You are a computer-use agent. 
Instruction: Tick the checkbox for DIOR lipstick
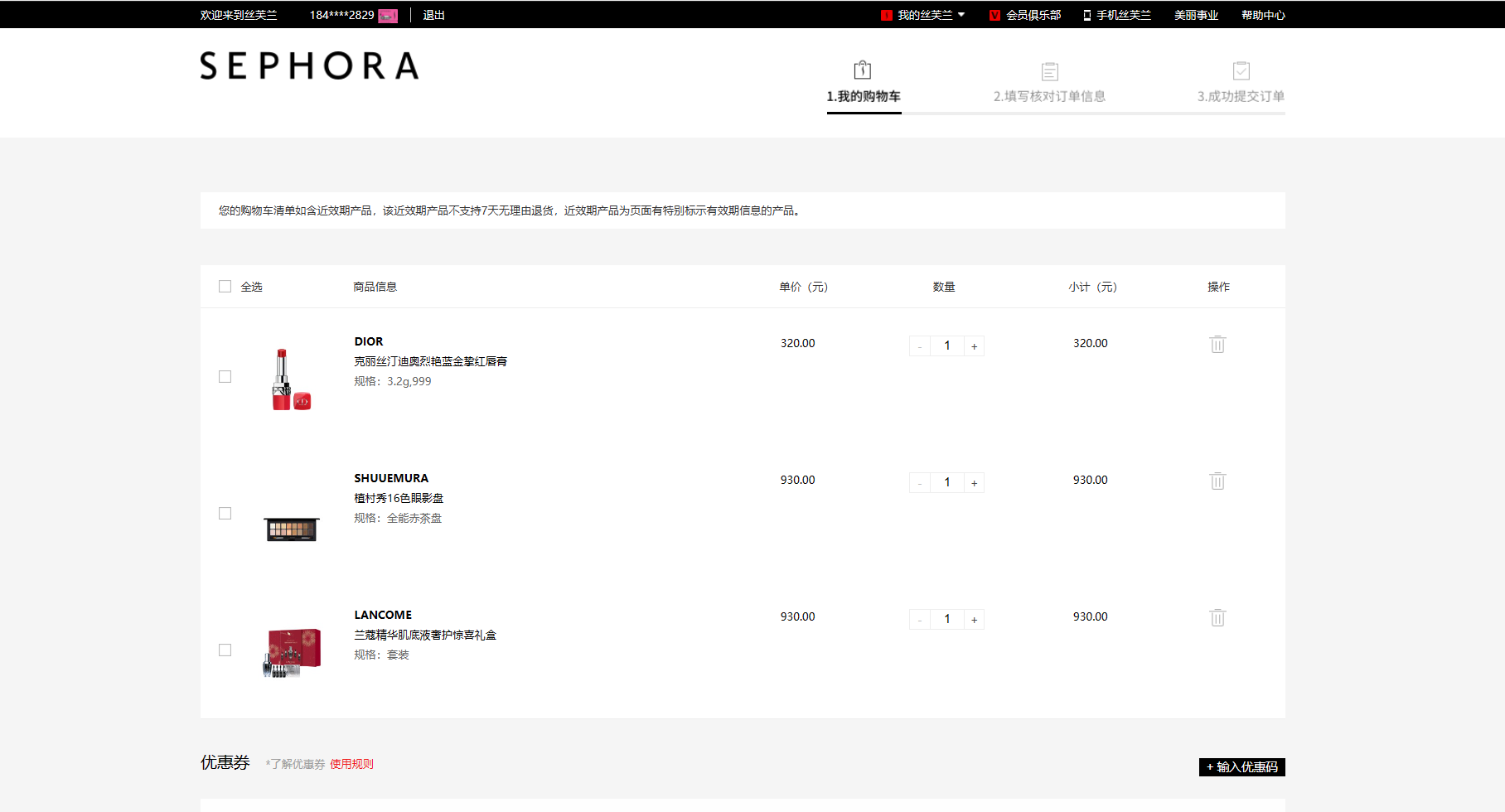(x=225, y=377)
